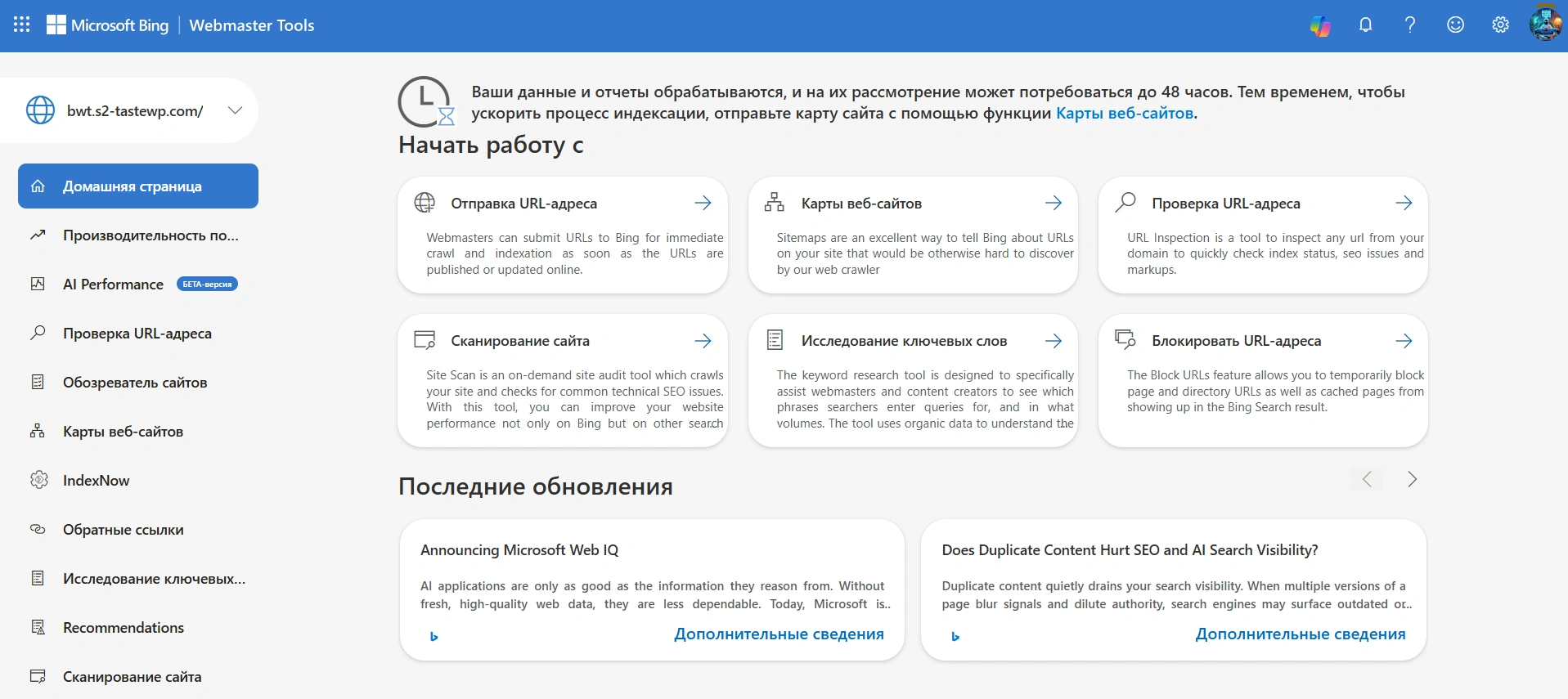Screen dimensions: 1568x699
Task: Click the arrow on Сканирование сайта card
Action: tap(703, 341)
